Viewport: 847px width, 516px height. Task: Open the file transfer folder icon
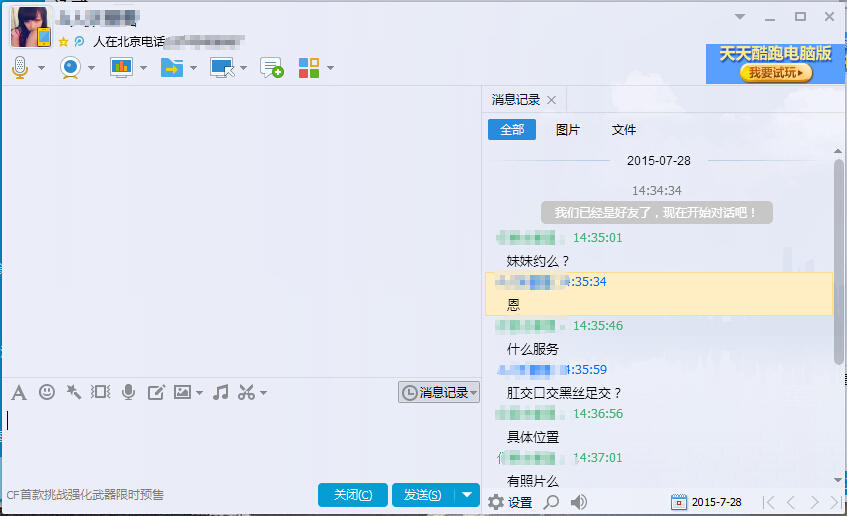pyautogui.click(x=172, y=68)
